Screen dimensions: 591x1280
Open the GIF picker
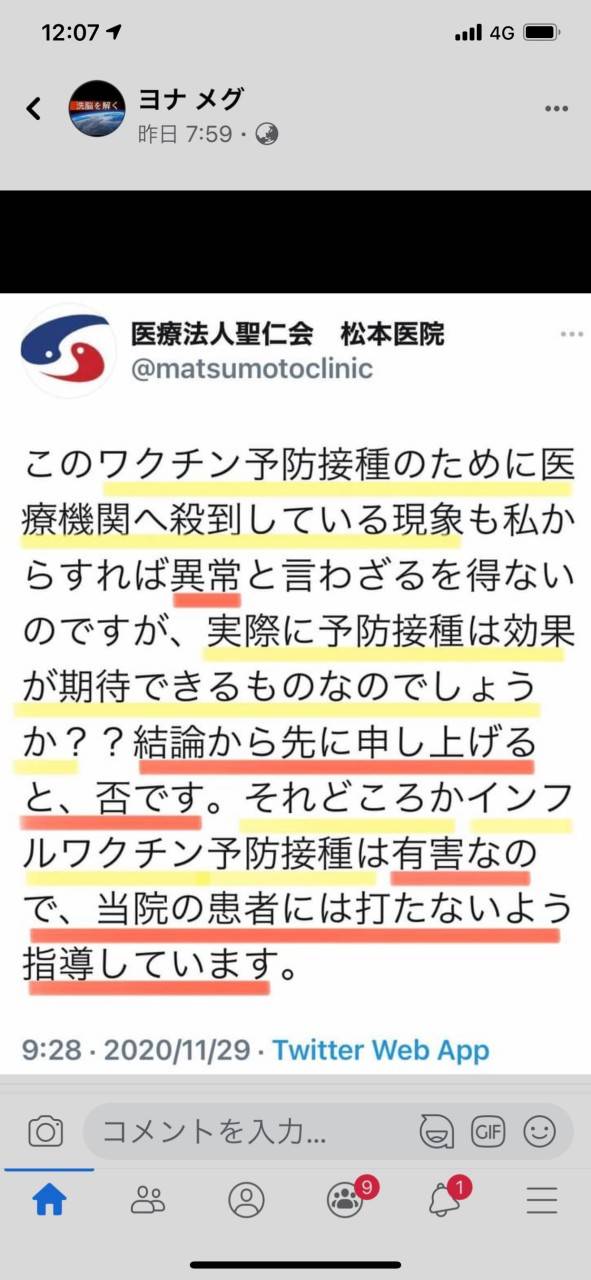pos(488,1132)
